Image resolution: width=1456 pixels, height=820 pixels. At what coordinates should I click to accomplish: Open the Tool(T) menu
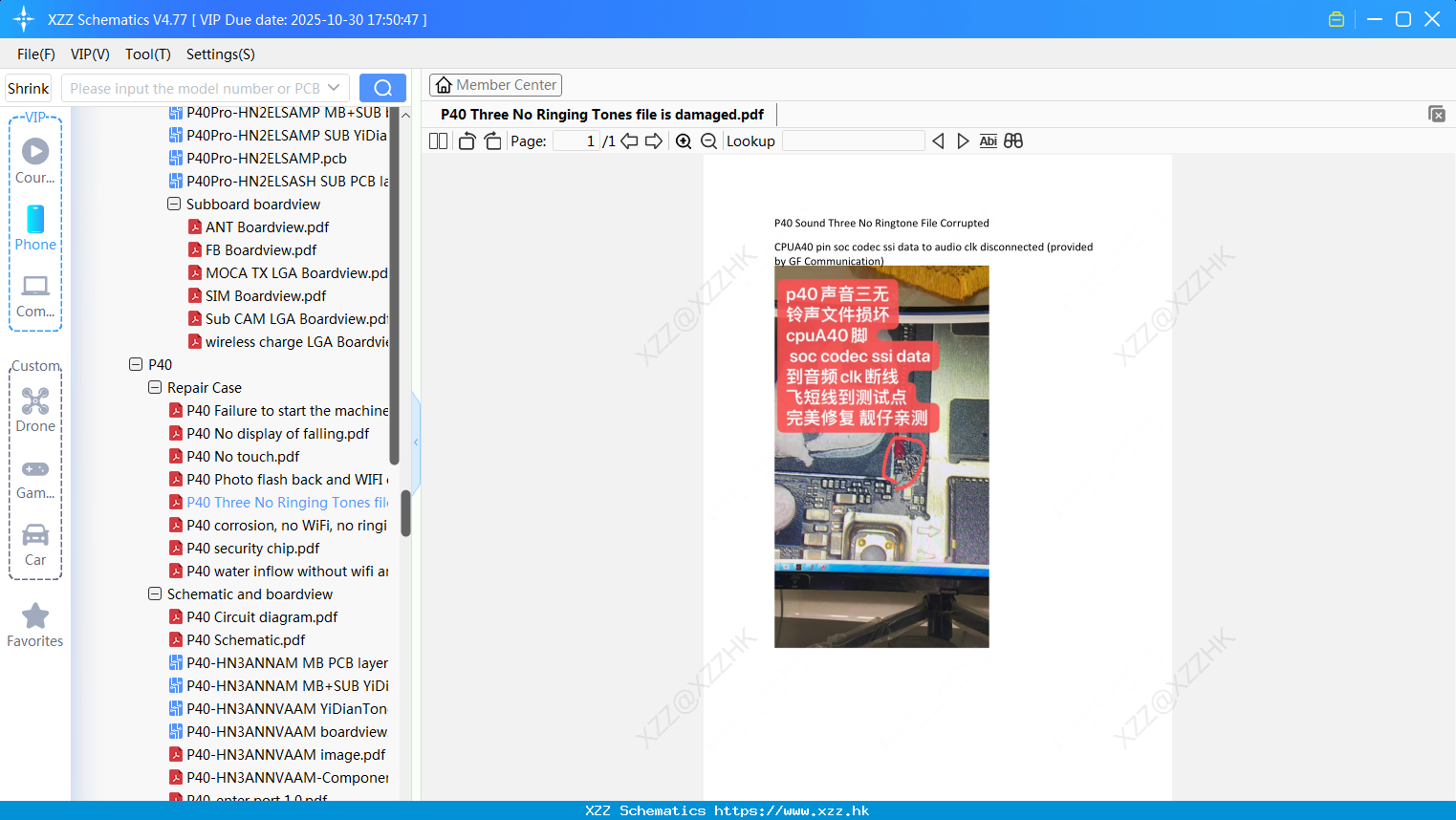[x=148, y=54]
